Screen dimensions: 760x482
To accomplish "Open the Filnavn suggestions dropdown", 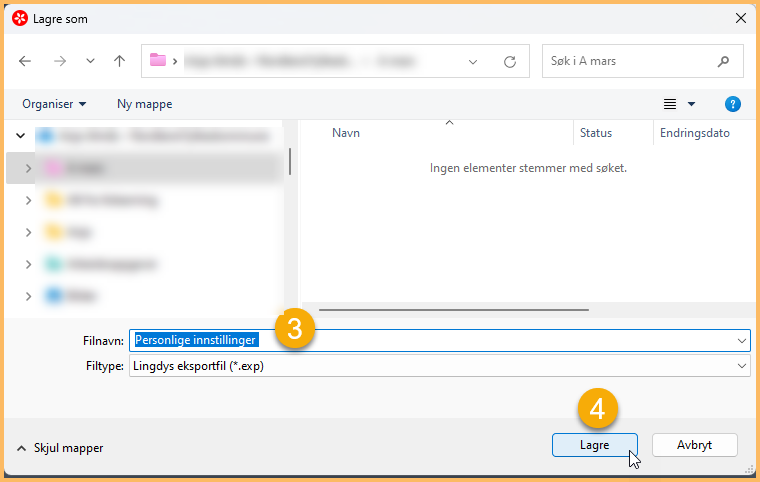I will (741, 340).
